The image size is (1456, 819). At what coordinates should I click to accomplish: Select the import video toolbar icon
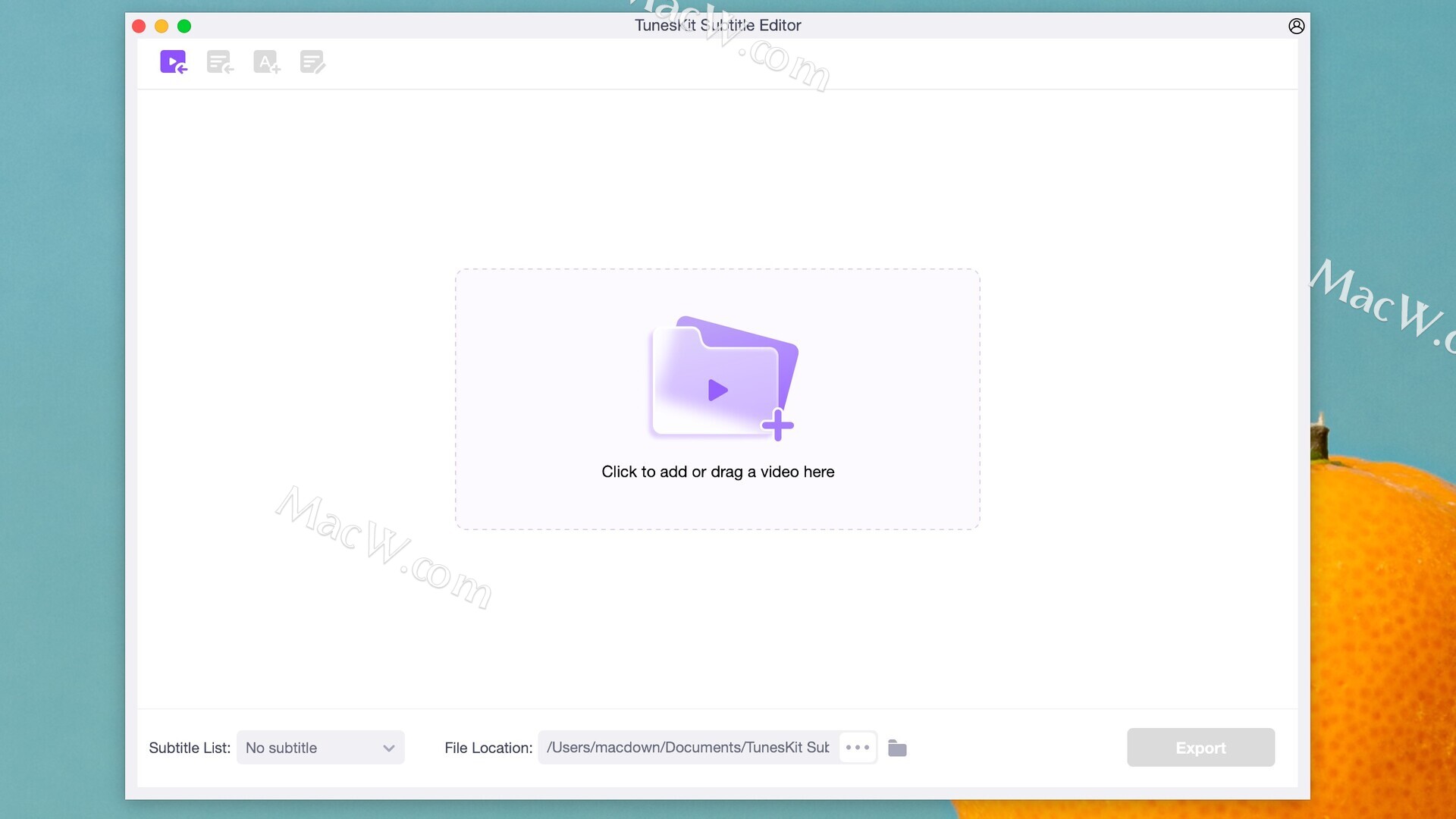pyautogui.click(x=173, y=62)
